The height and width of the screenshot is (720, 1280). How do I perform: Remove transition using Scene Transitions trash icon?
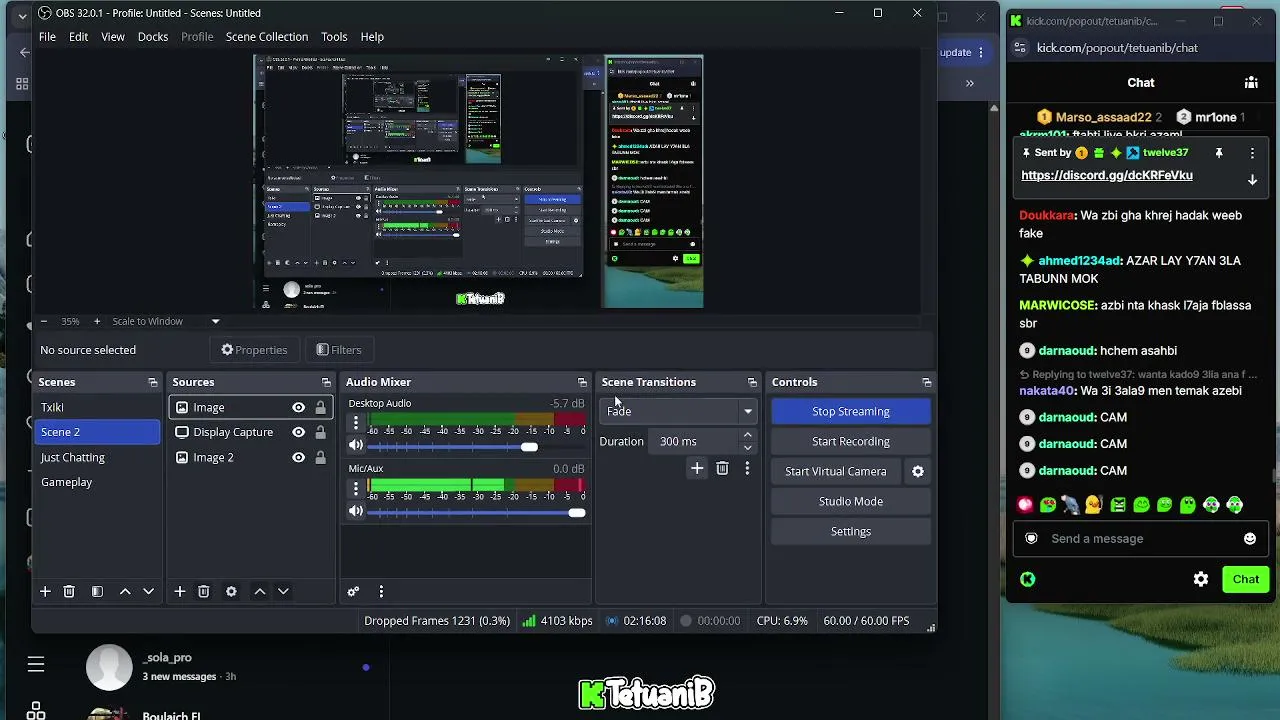722,468
